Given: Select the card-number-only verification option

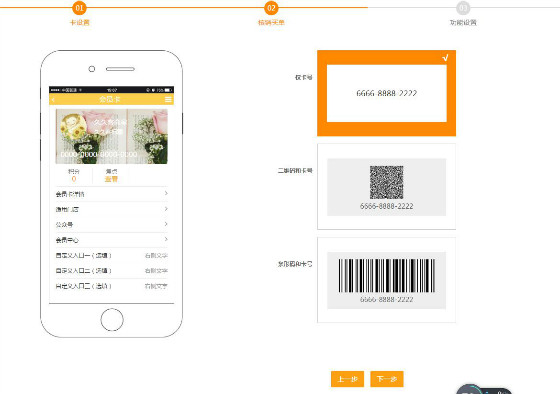Looking at the screenshot, I should click(386, 93).
